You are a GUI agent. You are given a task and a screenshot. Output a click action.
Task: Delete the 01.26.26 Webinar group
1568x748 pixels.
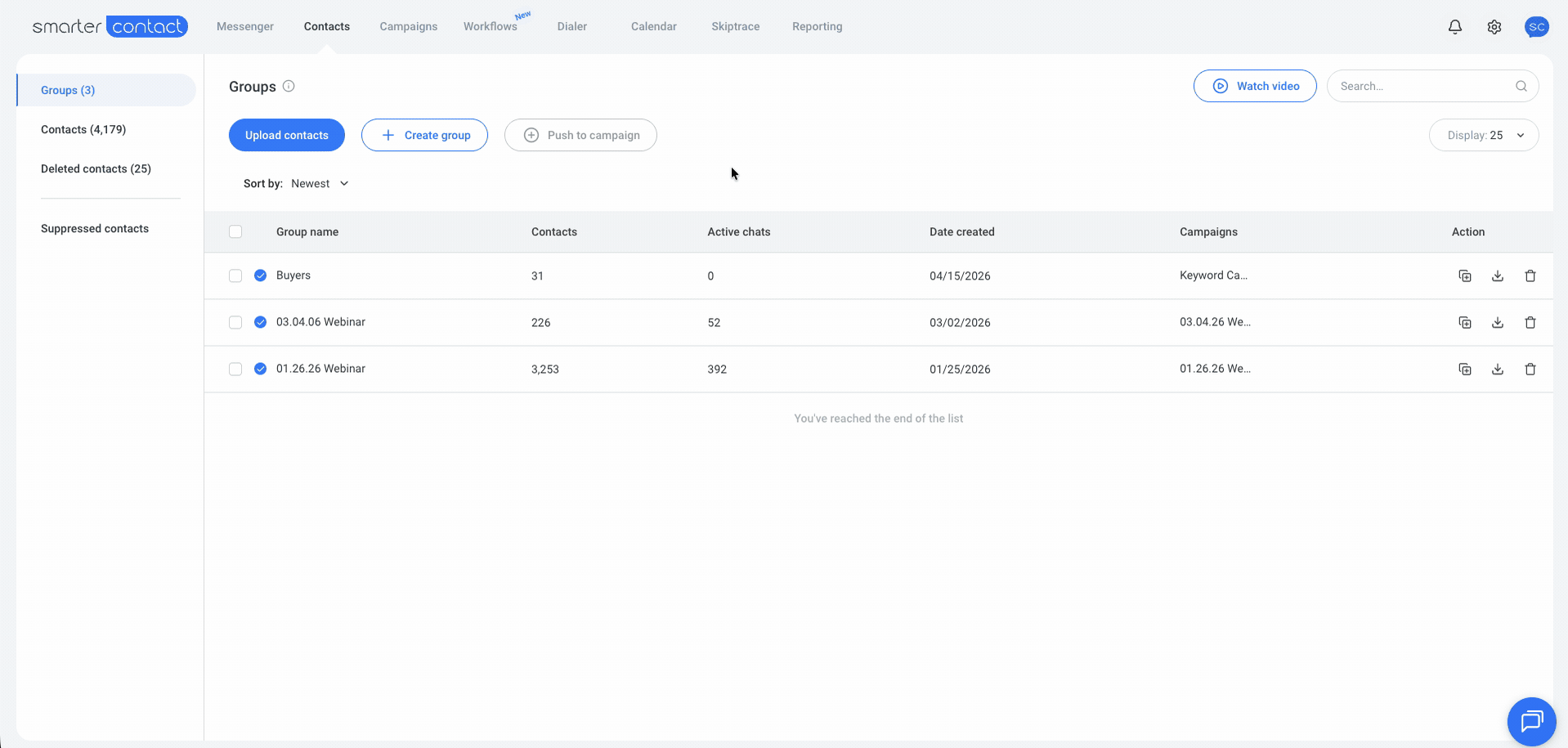[1530, 370]
